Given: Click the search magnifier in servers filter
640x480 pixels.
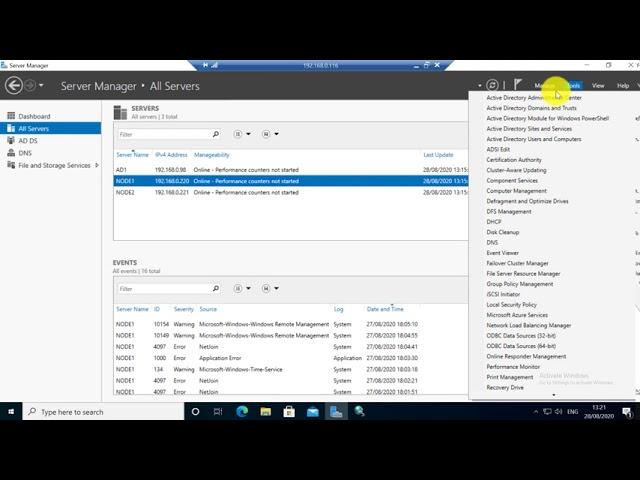Looking at the screenshot, I should pos(215,134).
